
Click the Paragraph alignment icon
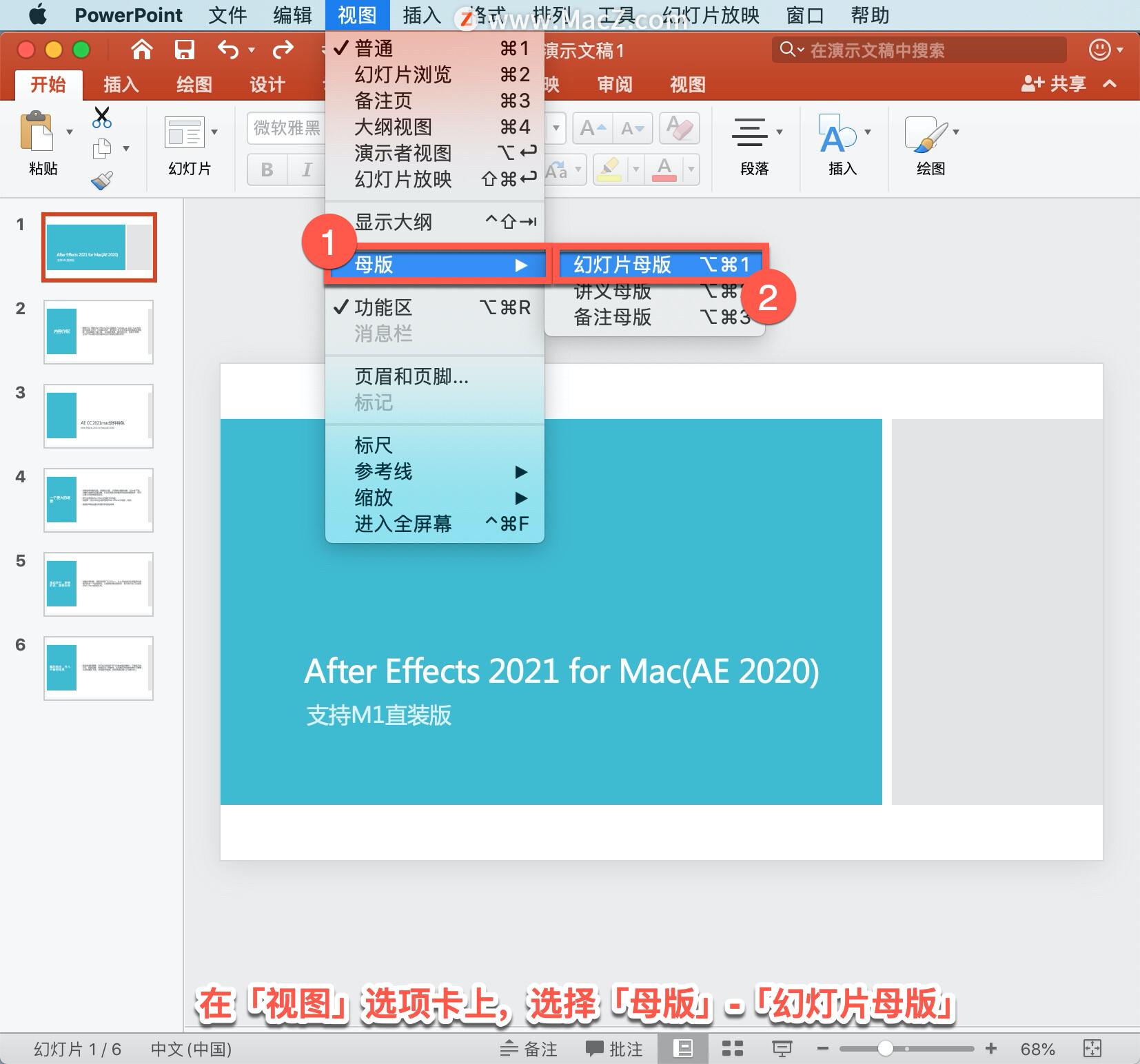pos(749,132)
